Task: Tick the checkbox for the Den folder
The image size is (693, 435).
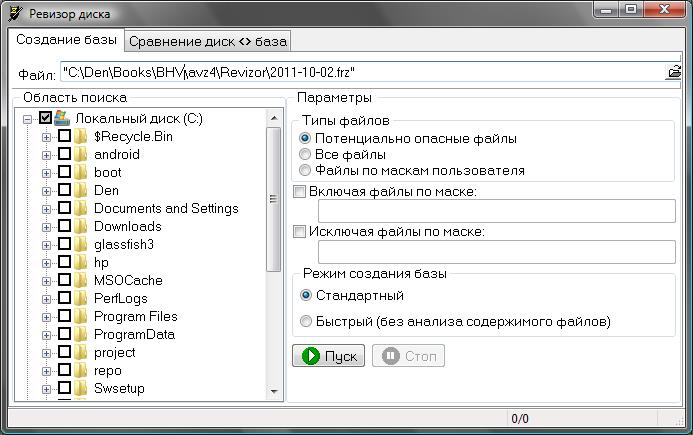Action: point(64,191)
